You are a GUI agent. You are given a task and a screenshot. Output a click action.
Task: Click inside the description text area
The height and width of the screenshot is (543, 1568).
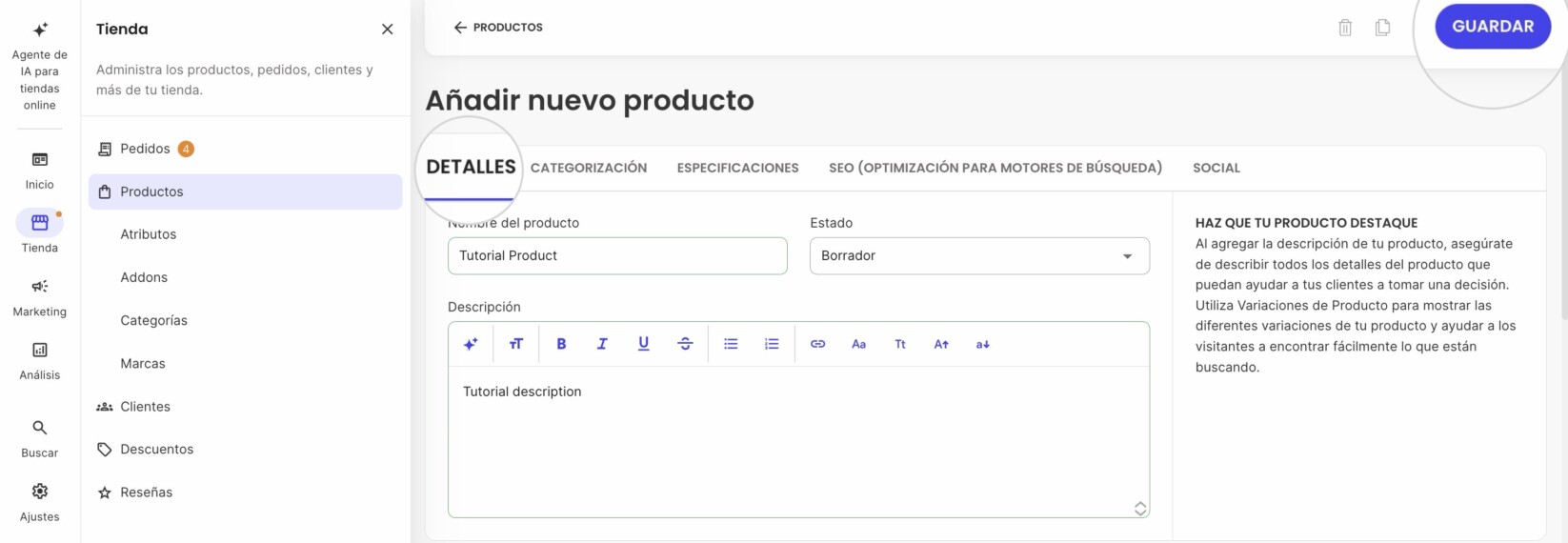pyautogui.click(x=798, y=442)
